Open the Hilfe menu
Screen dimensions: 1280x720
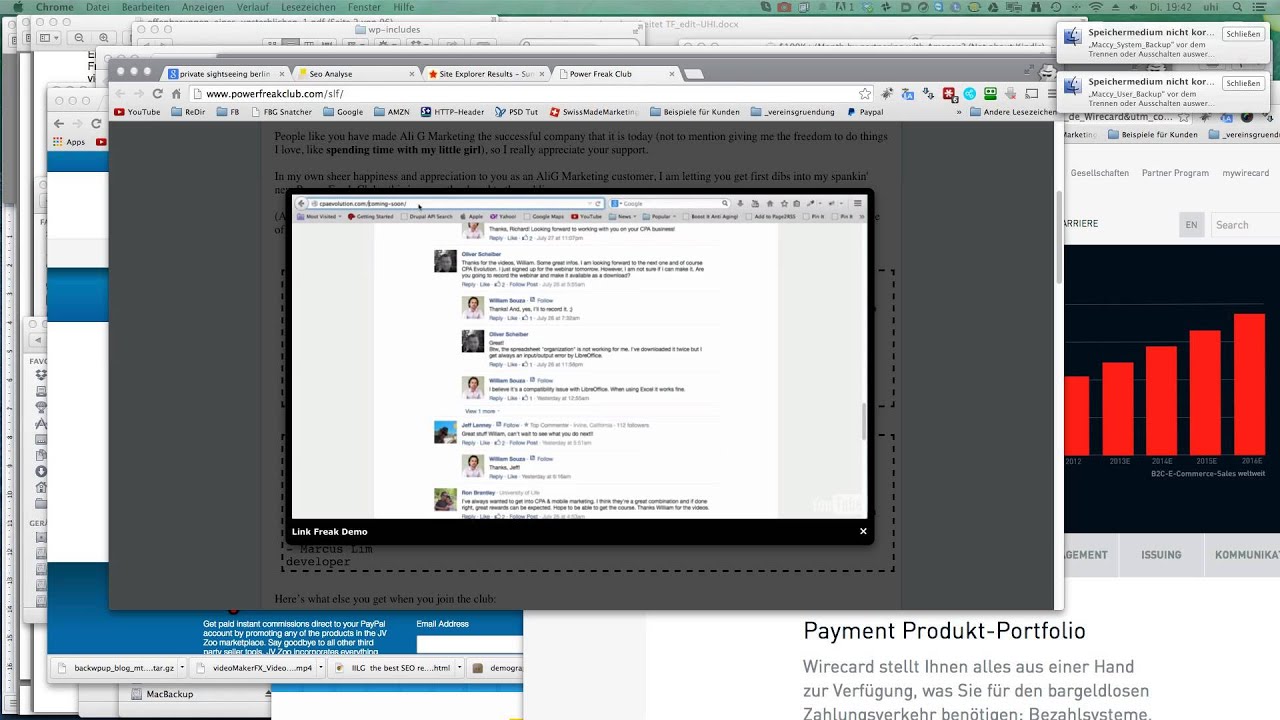coord(403,7)
